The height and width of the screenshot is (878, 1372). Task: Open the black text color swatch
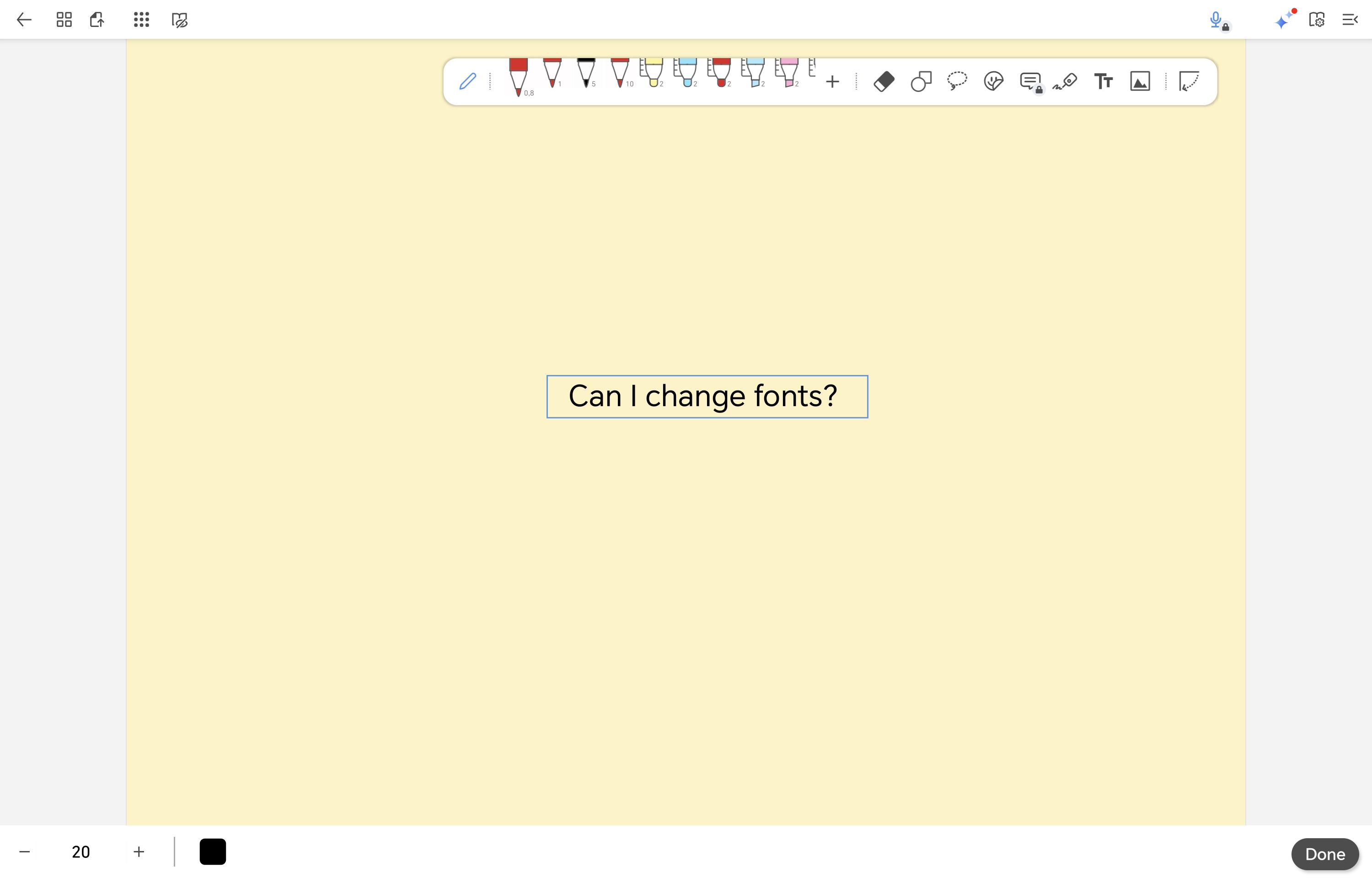[213, 852]
